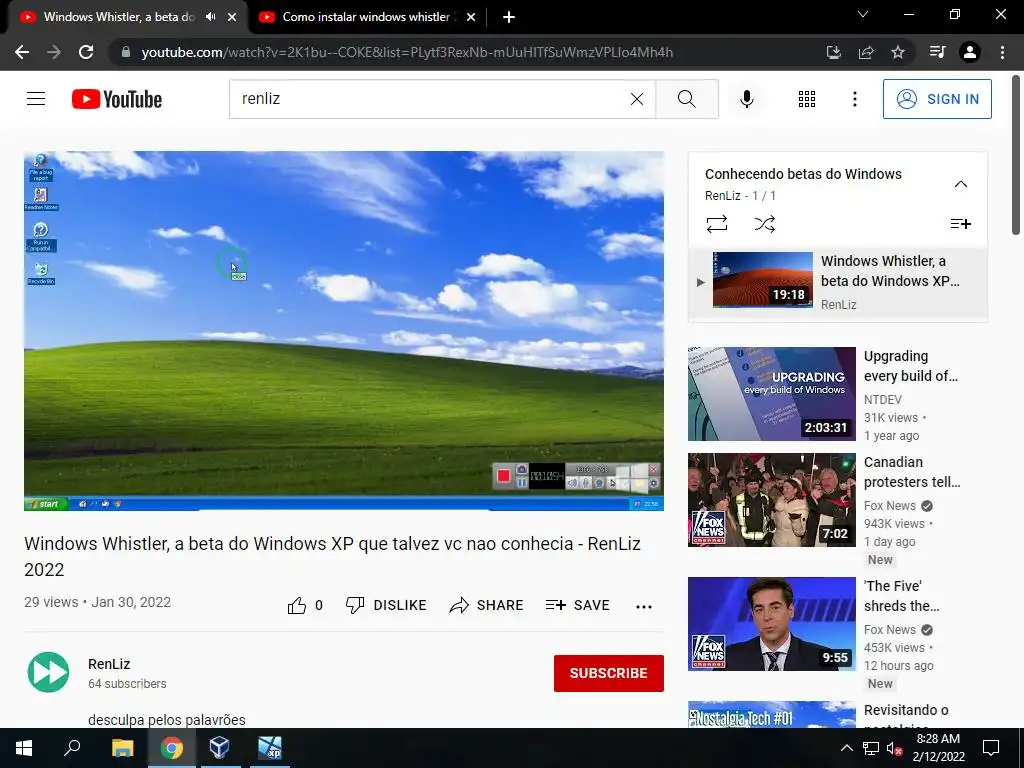Click the video title text
Viewport: 1024px width, 768px height.
pyautogui.click(x=332, y=556)
